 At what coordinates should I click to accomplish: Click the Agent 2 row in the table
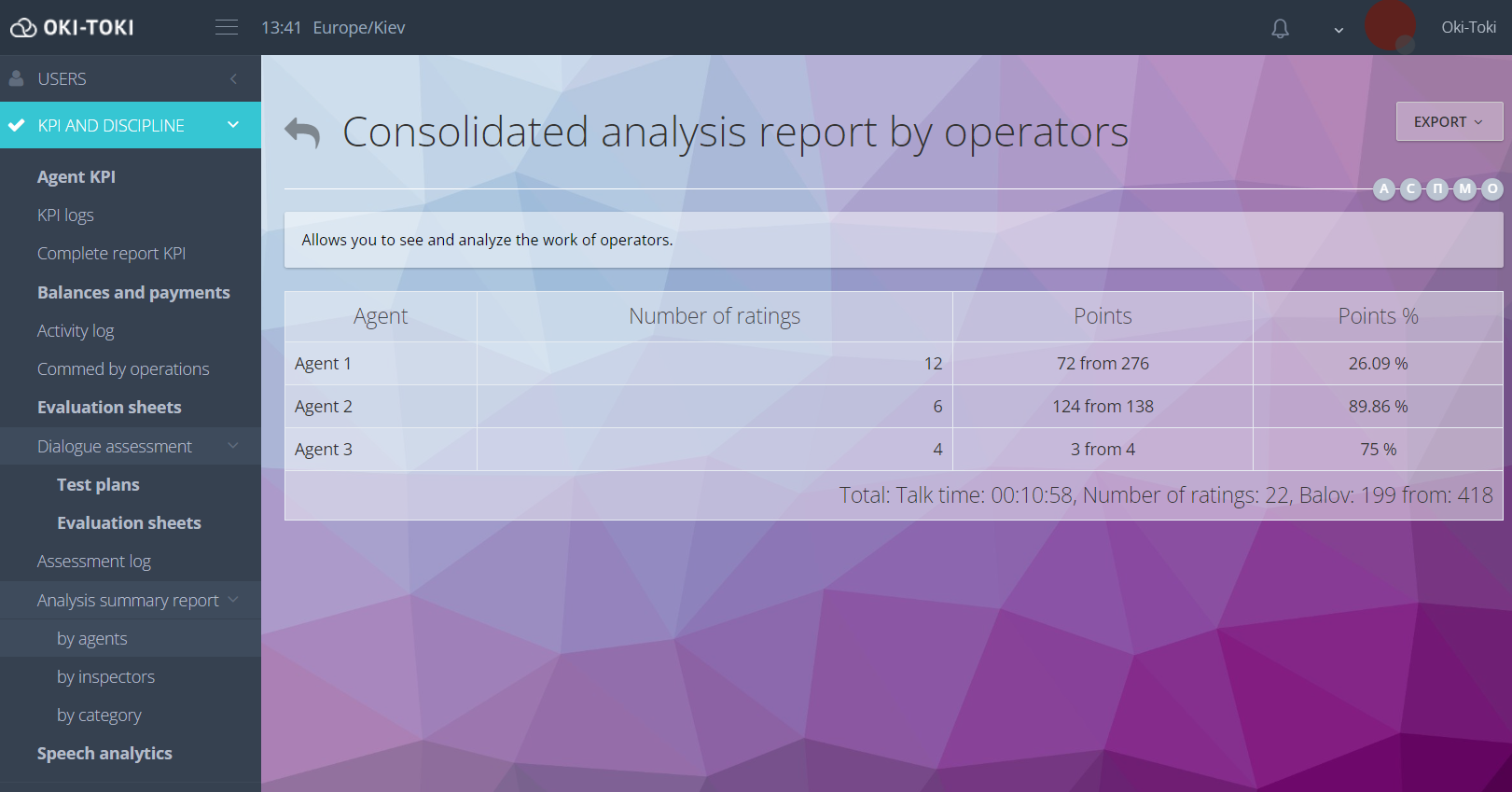pos(323,407)
